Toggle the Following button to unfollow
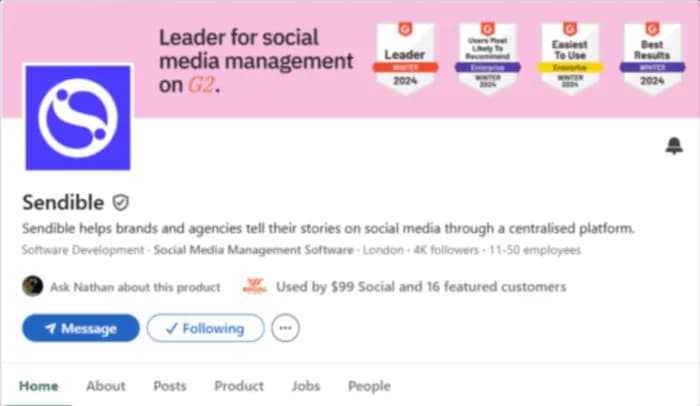700x406 pixels. pyautogui.click(x=205, y=328)
